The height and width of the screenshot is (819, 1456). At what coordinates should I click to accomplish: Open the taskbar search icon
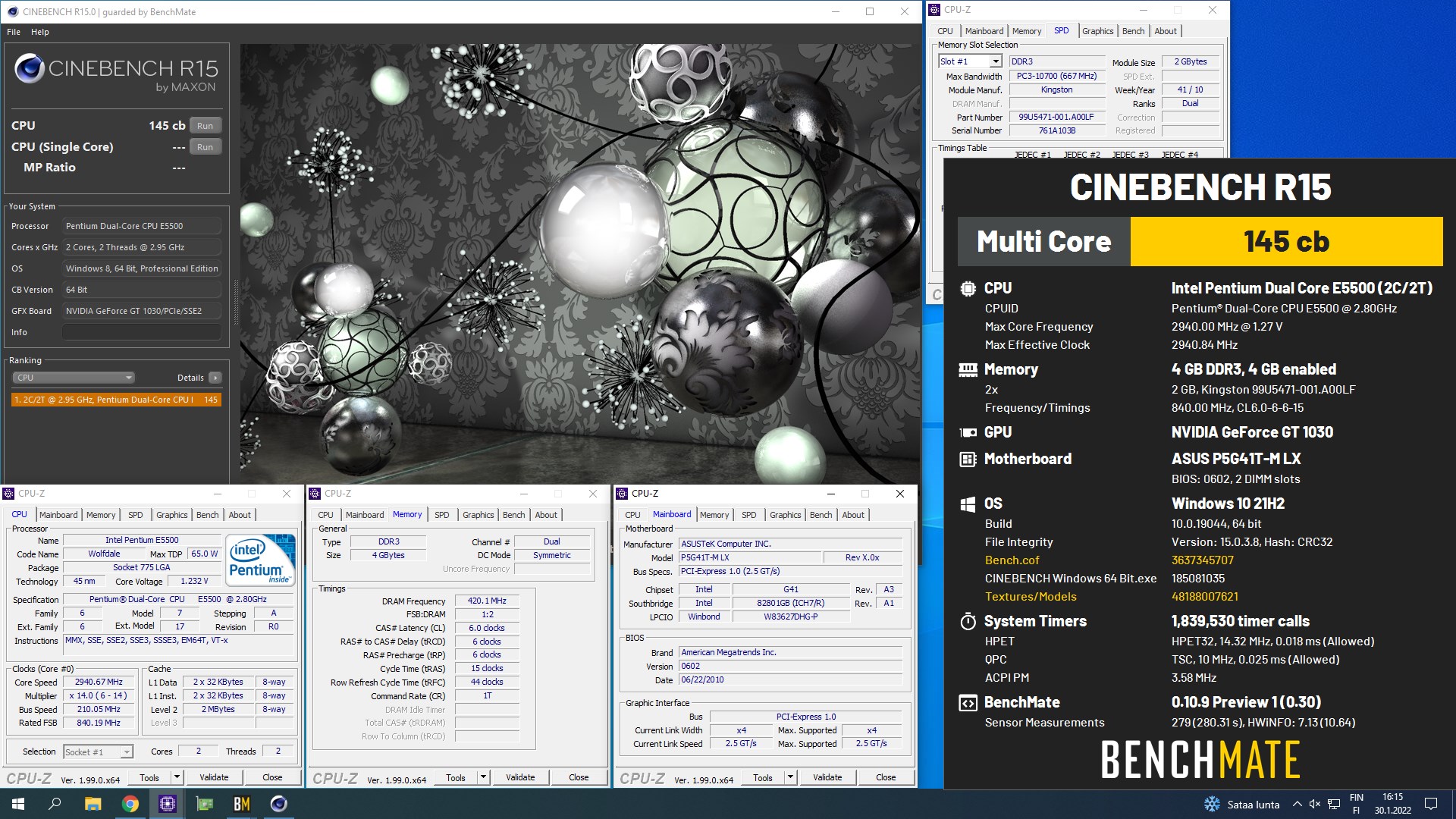point(55,804)
